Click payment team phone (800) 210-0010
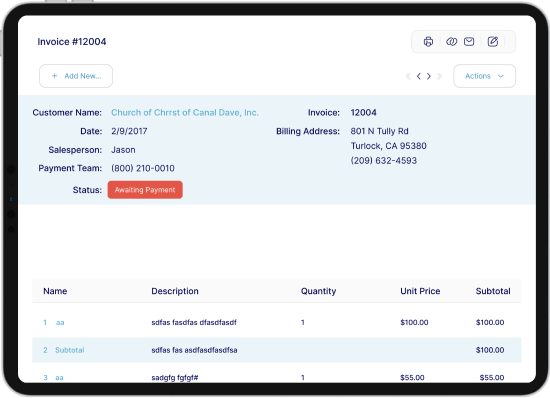 click(143, 168)
